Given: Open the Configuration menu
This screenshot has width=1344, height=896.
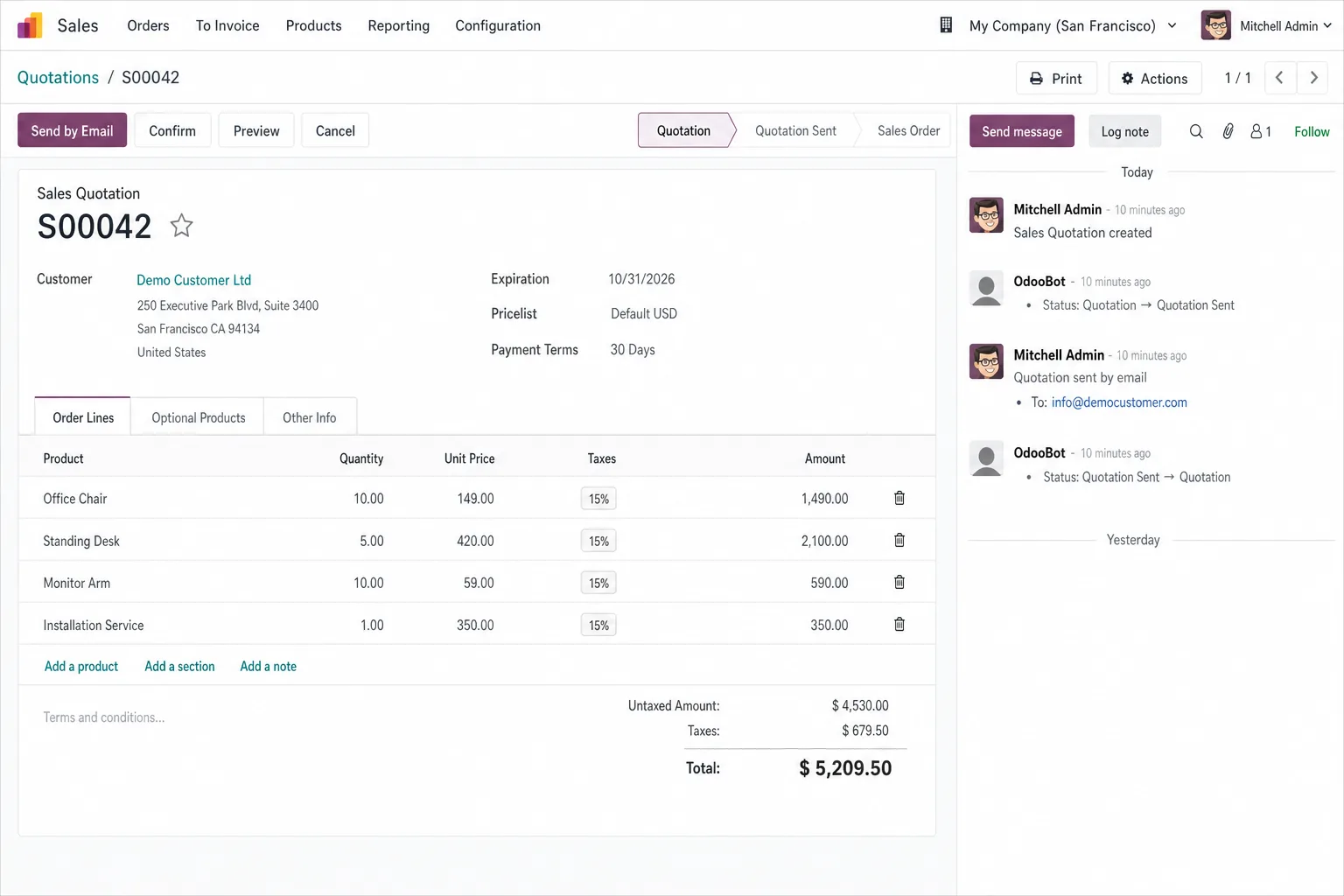Looking at the screenshot, I should coord(498,25).
